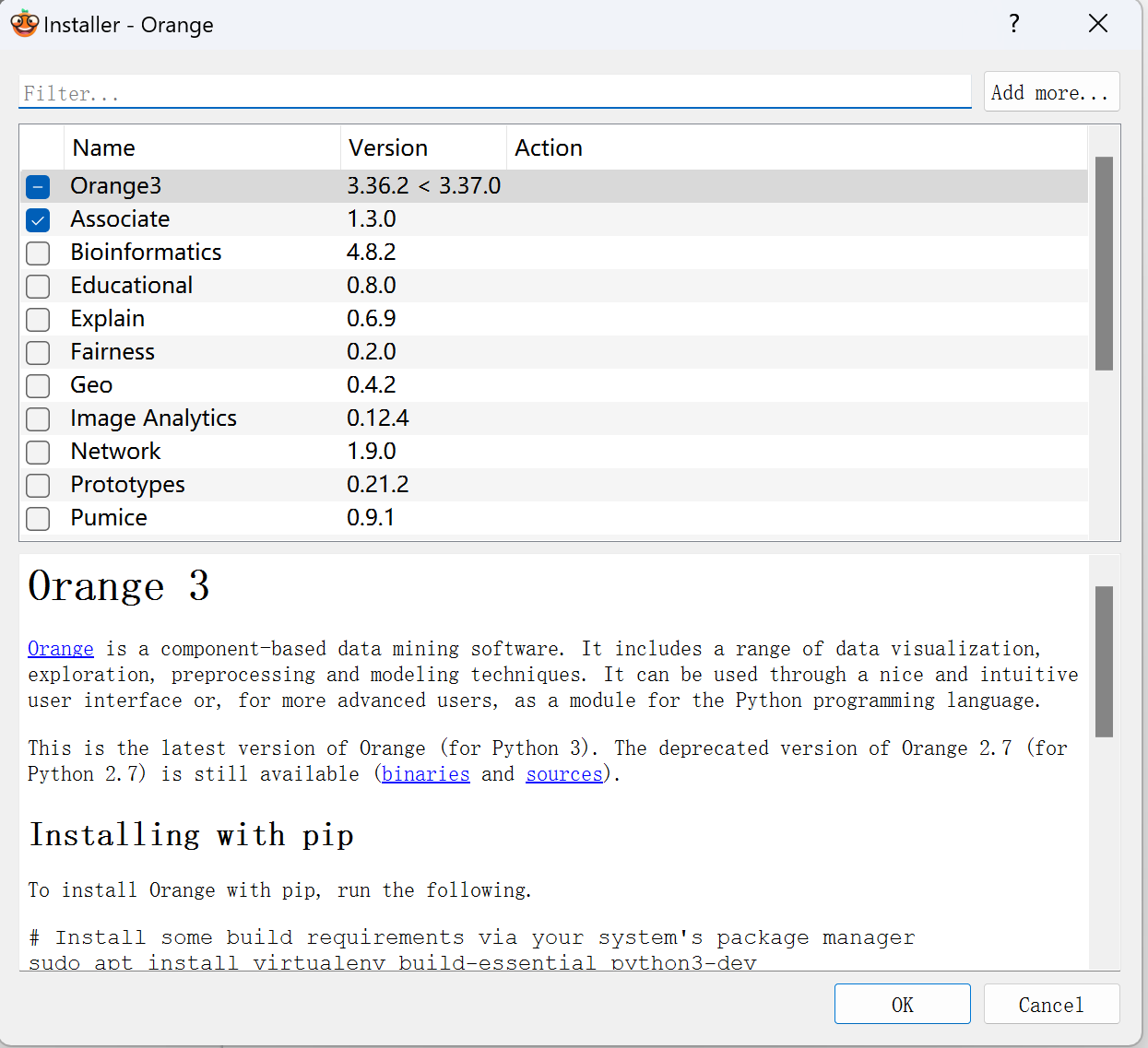Select the Prototypes row name
Image resolution: width=1148 pixels, height=1048 pixels.
(128, 485)
